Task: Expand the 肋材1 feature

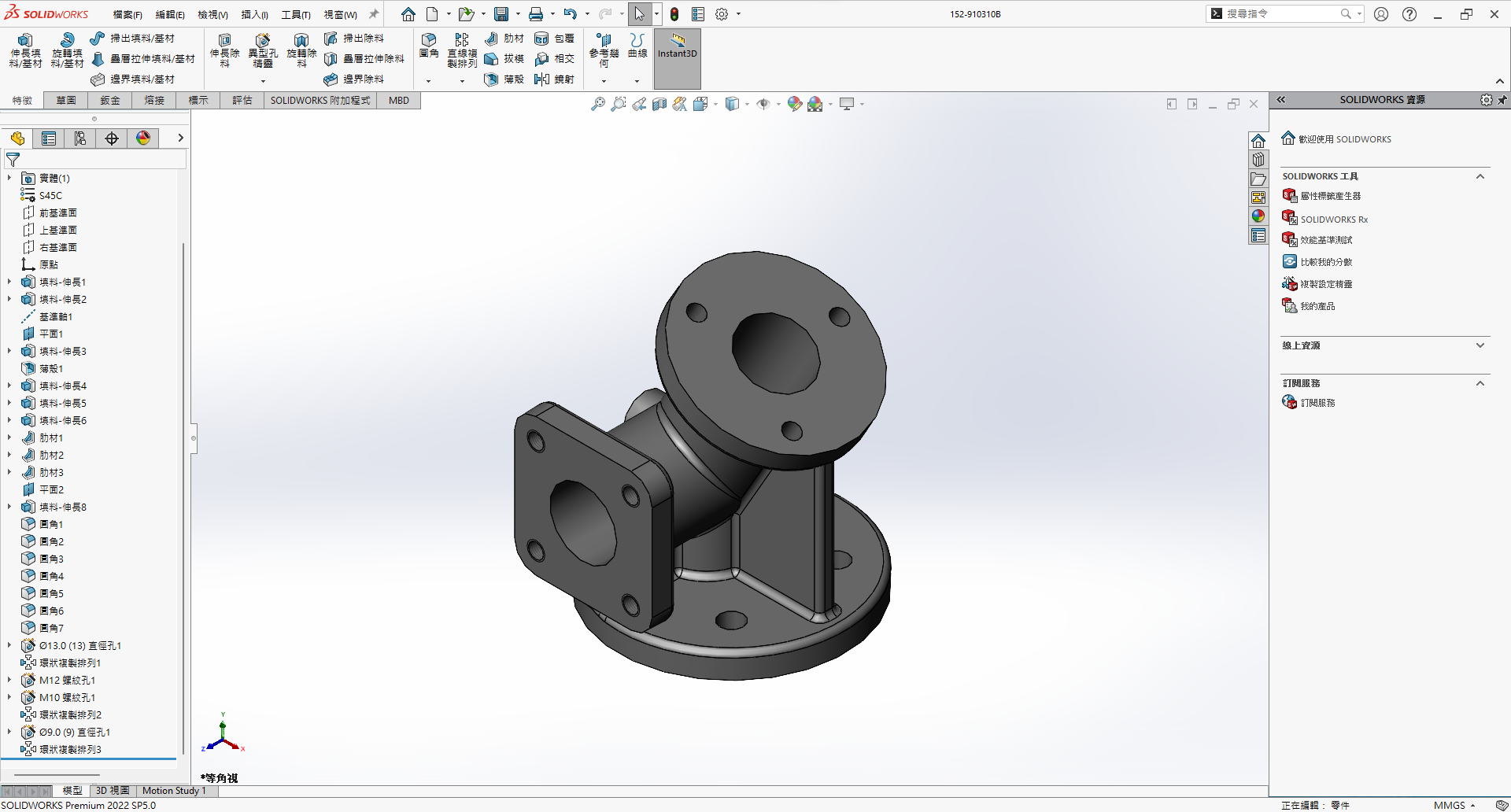Action: [x=9, y=437]
